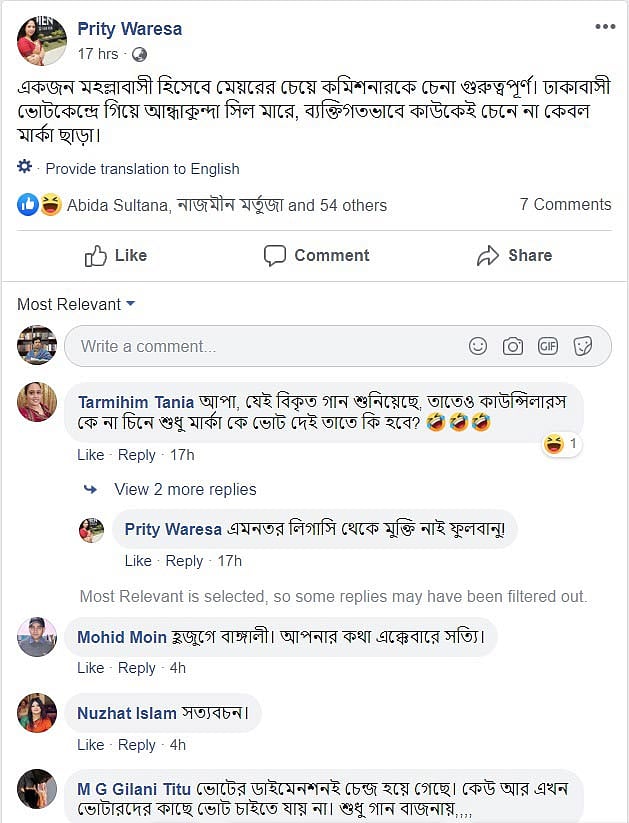Open the post options three-dot menu

604,27
